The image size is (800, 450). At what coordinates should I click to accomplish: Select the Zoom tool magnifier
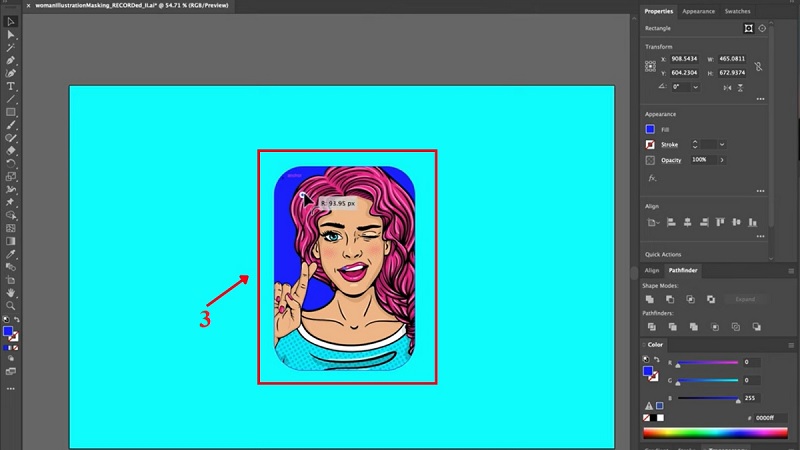(x=11, y=306)
